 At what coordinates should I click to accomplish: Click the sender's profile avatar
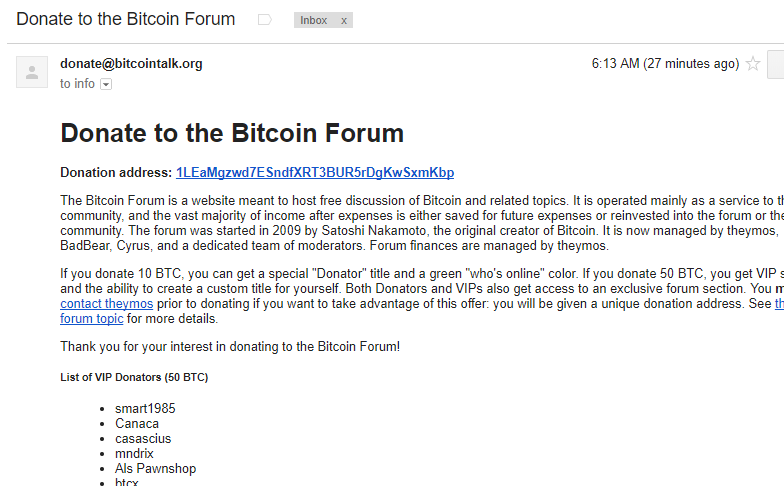coord(32,72)
